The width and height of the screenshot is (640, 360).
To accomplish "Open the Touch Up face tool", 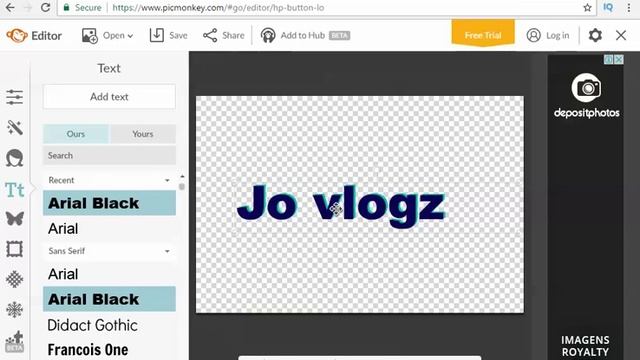I will (x=15, y=158).
